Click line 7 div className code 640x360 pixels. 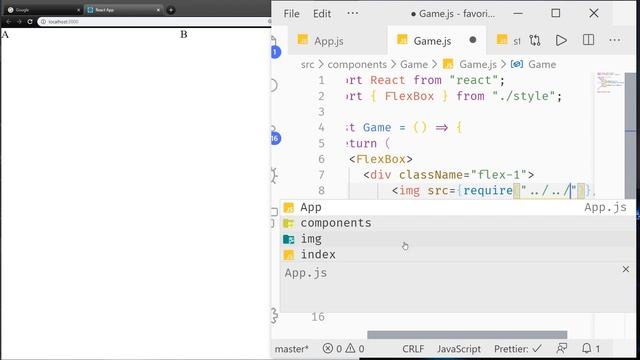449,175
